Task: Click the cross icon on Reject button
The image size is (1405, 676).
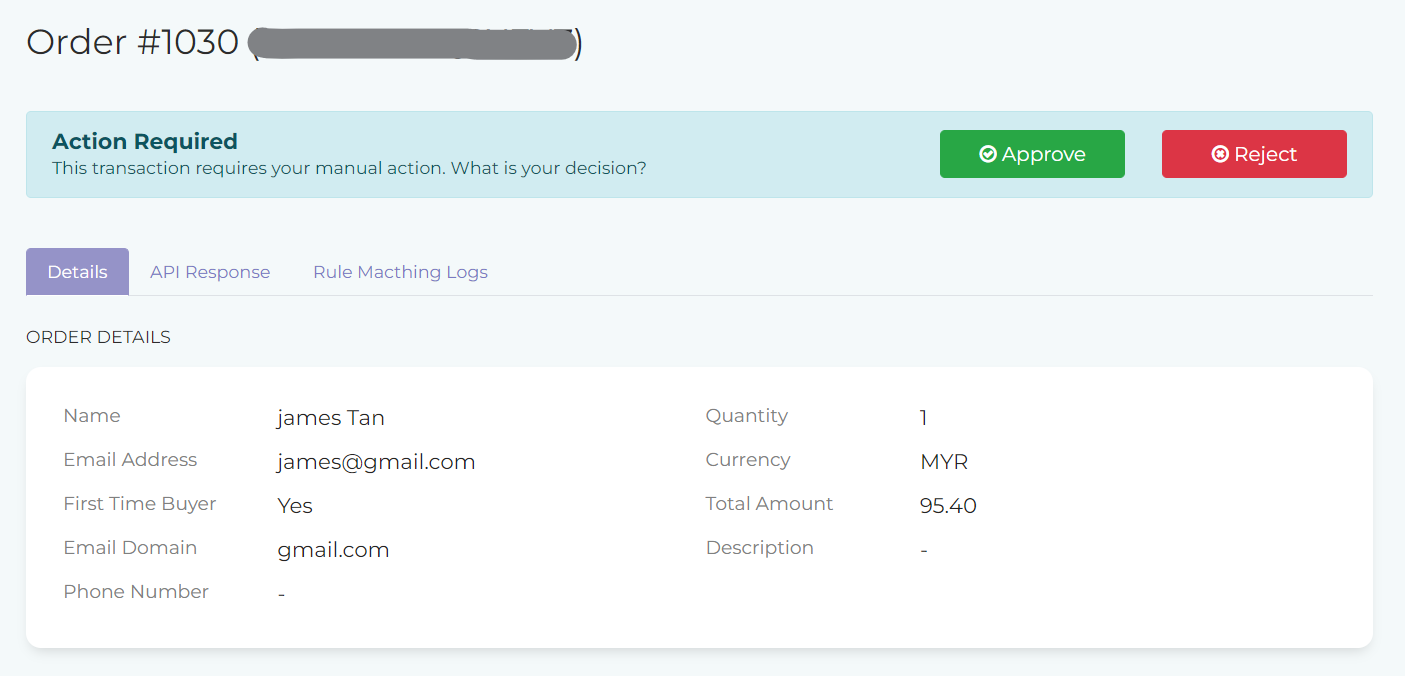Action: point(1220,154)
